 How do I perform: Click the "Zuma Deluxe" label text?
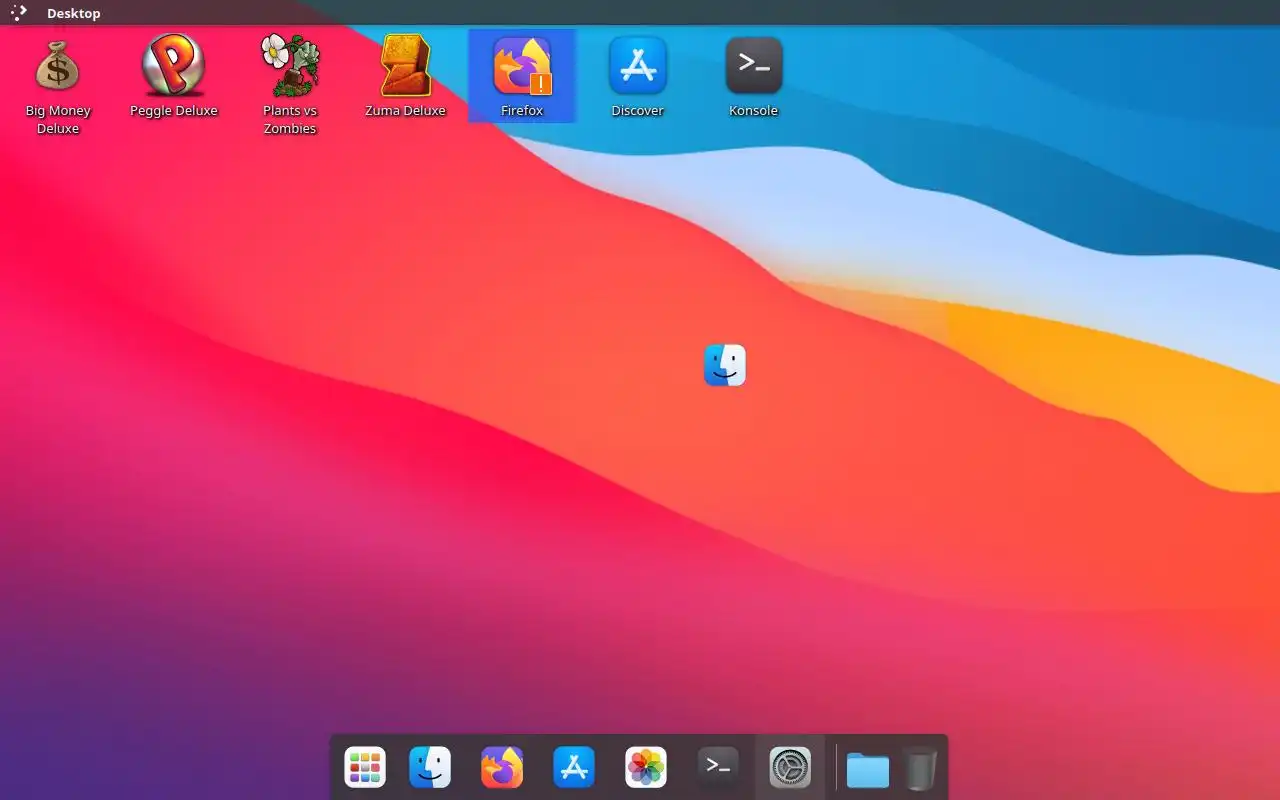[406, 111]
